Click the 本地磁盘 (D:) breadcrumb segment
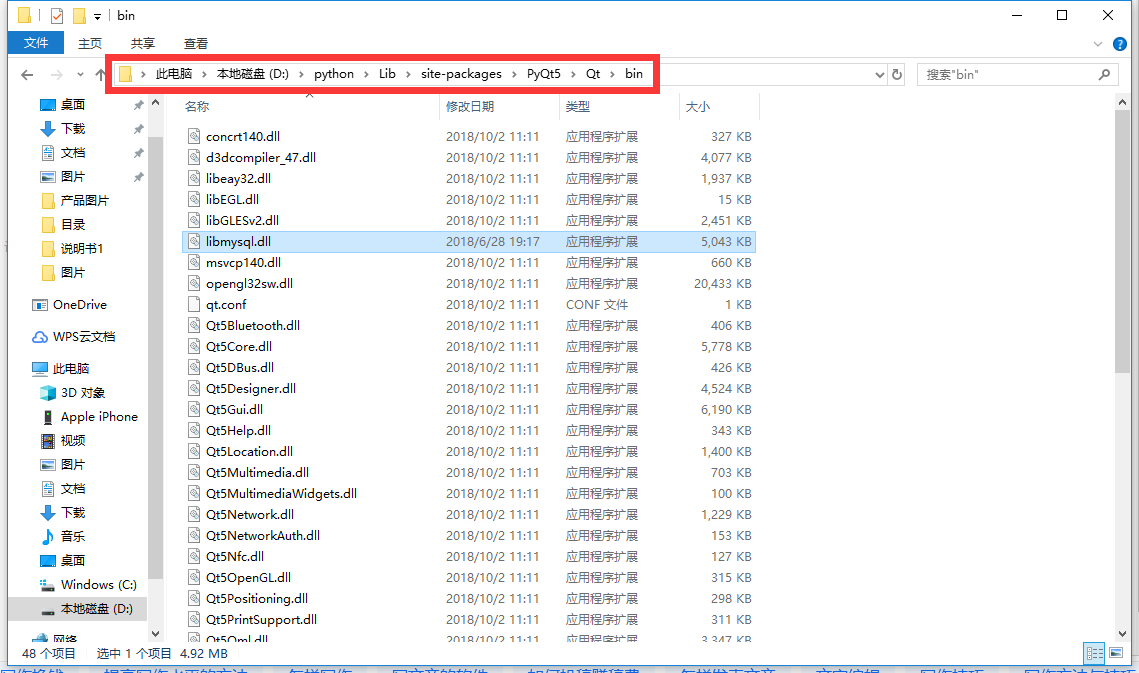1139x673 pixels. pos(253,74)
